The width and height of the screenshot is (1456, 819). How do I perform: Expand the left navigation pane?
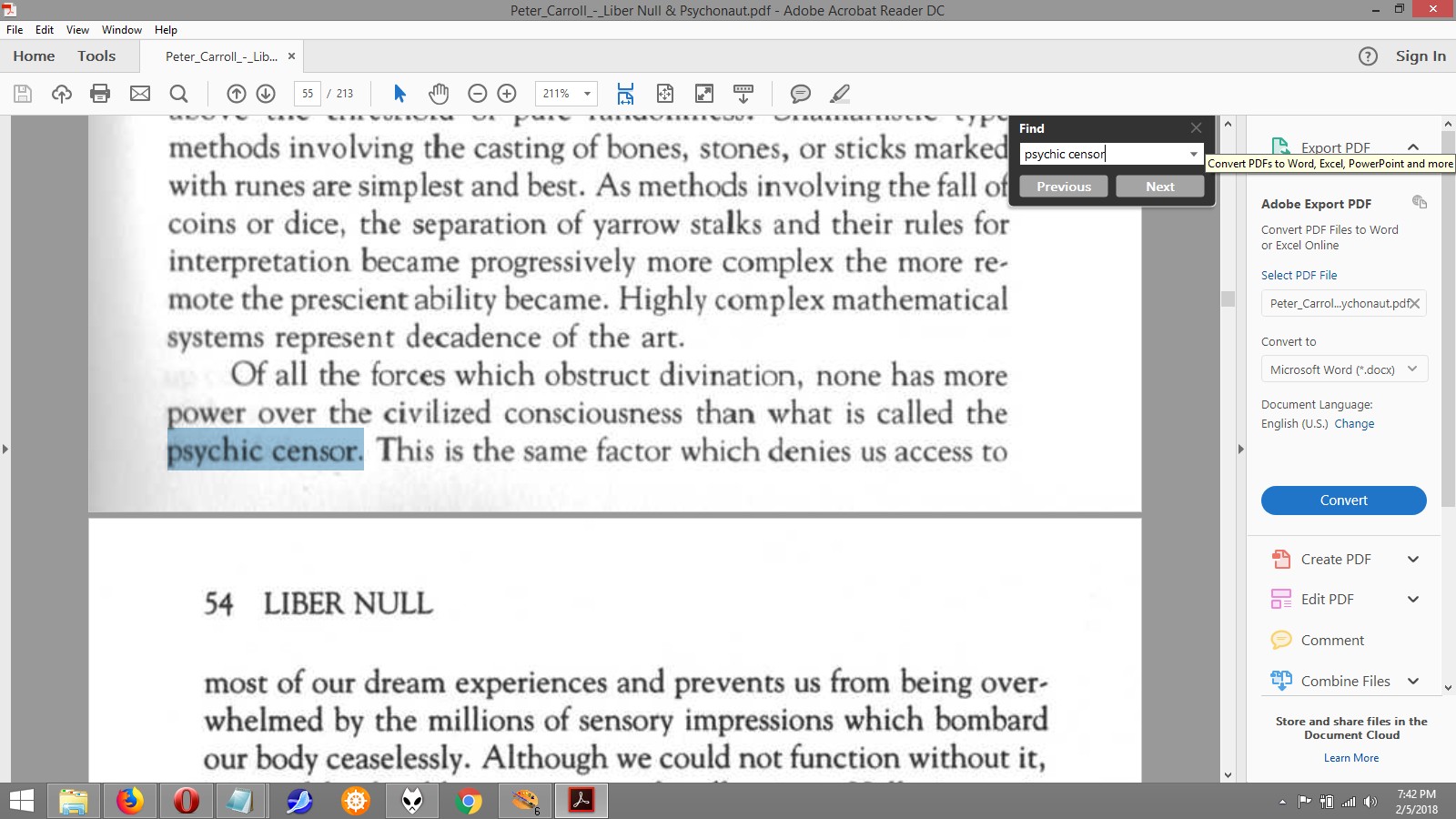[5, 449]
